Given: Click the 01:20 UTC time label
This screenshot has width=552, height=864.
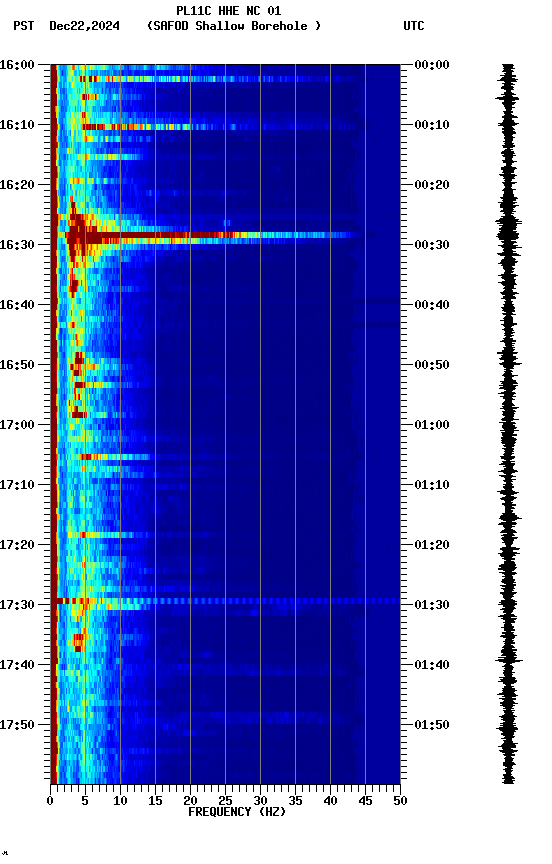Looking at the screenshot, I should (432, 546).
